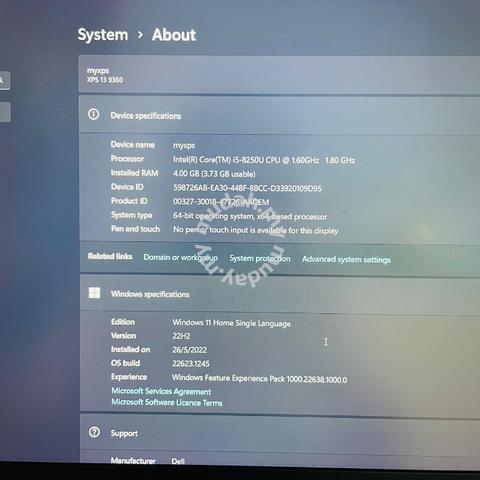Click the System breadcrumb link

pos(103,35)
